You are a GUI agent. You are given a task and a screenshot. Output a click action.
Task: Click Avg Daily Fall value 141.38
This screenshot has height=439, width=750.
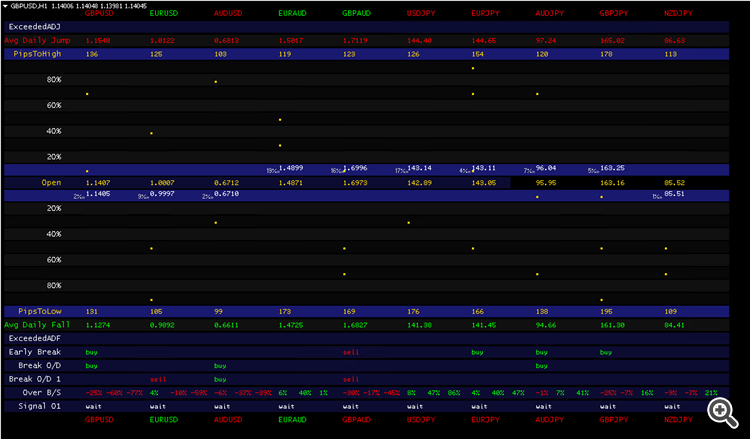pyautogui.click(x=419, y=325)
